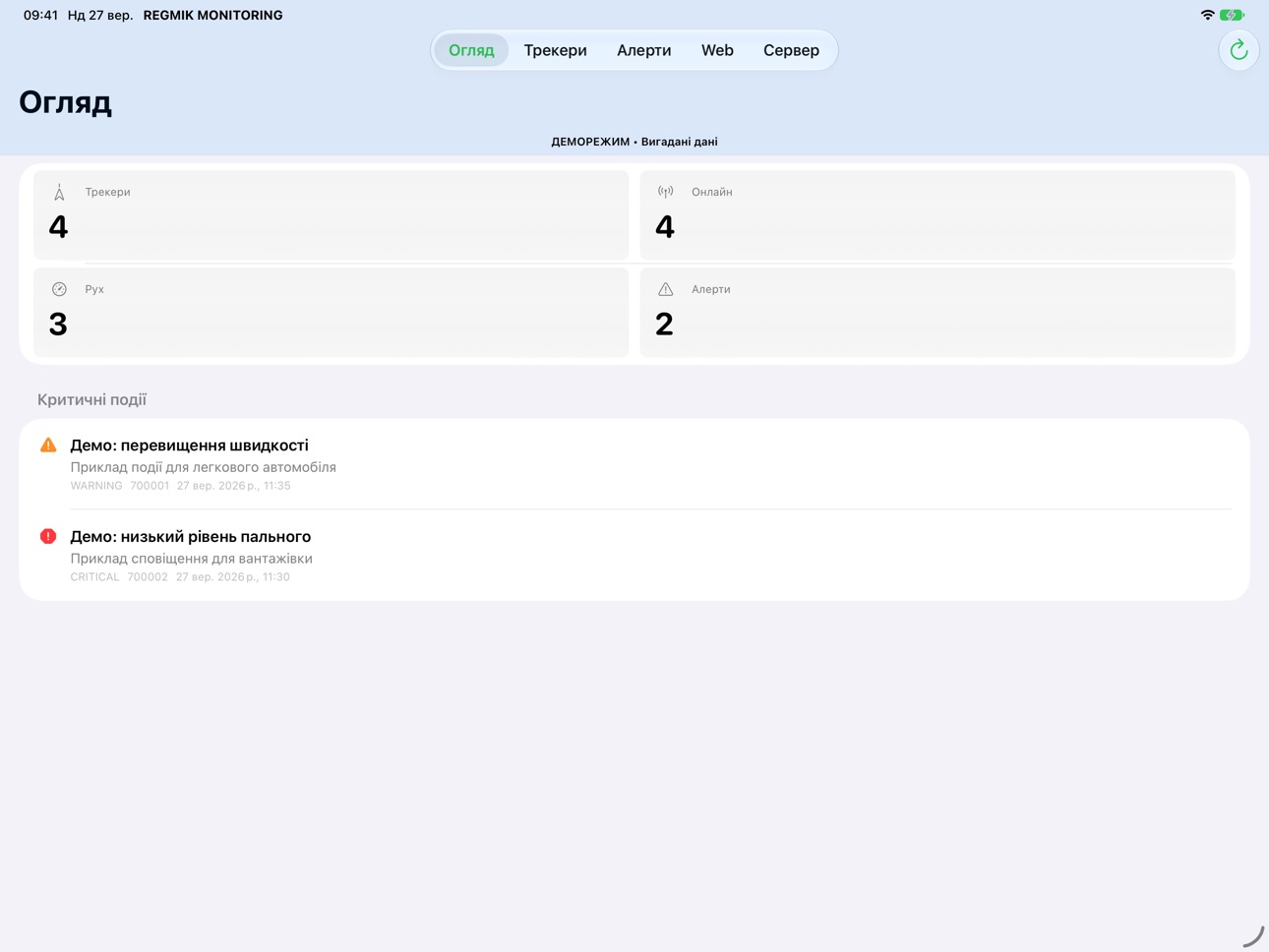Click tracker ID 700002

[148, 577]
